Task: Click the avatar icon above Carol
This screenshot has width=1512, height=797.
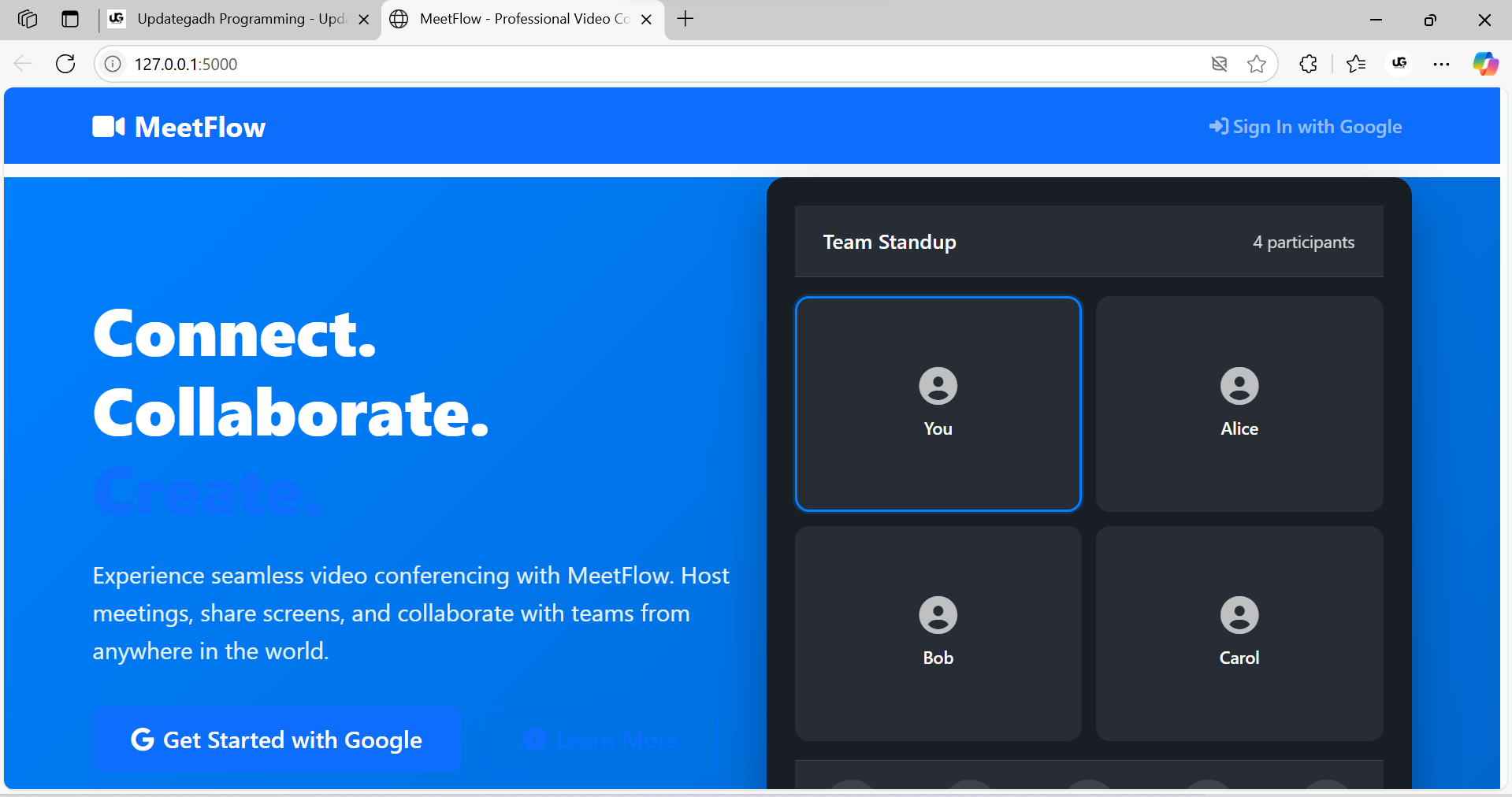Action: pos(1239,615)
